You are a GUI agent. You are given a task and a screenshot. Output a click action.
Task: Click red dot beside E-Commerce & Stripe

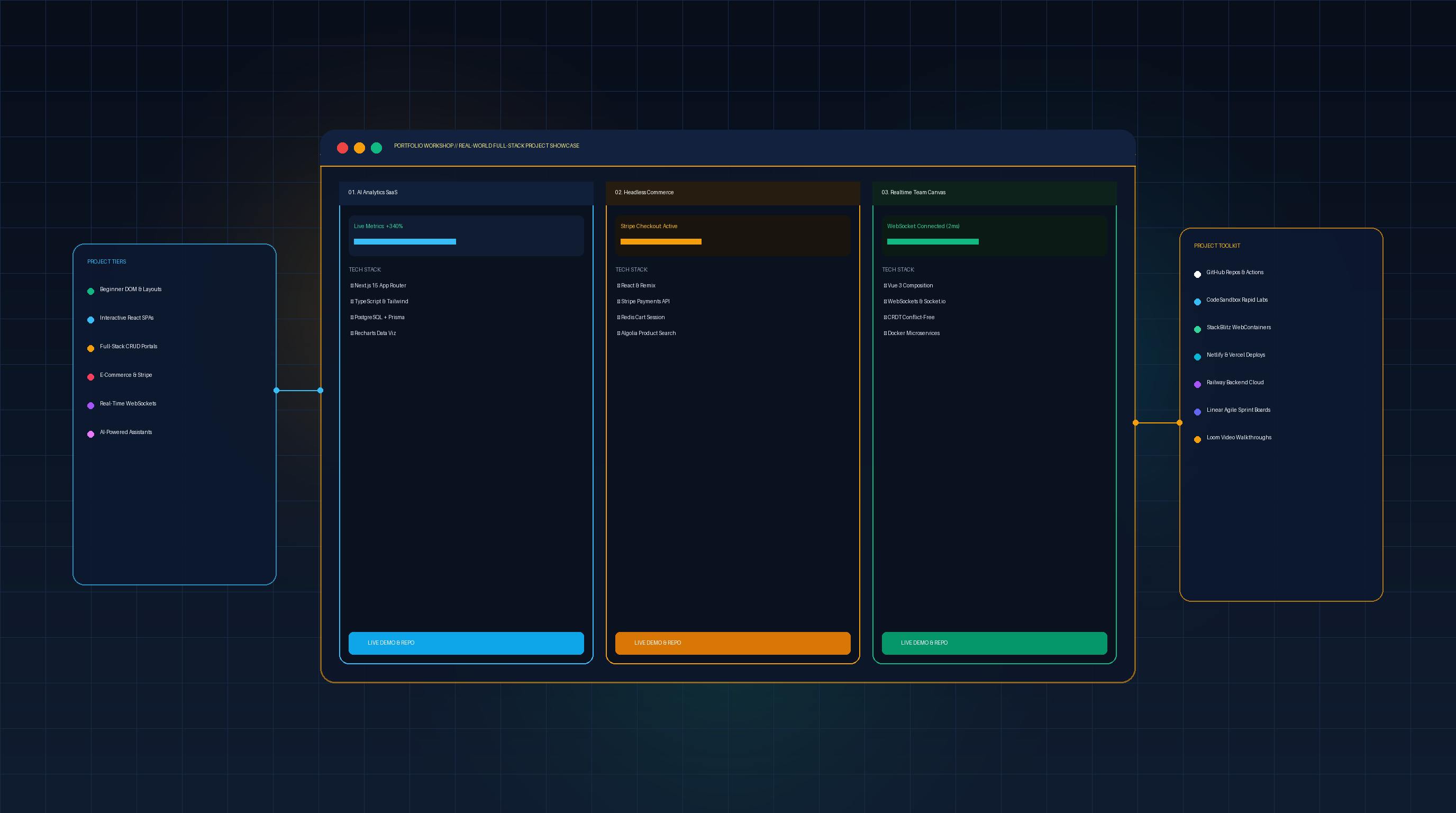pyautogui.click(x=90, y=377)
